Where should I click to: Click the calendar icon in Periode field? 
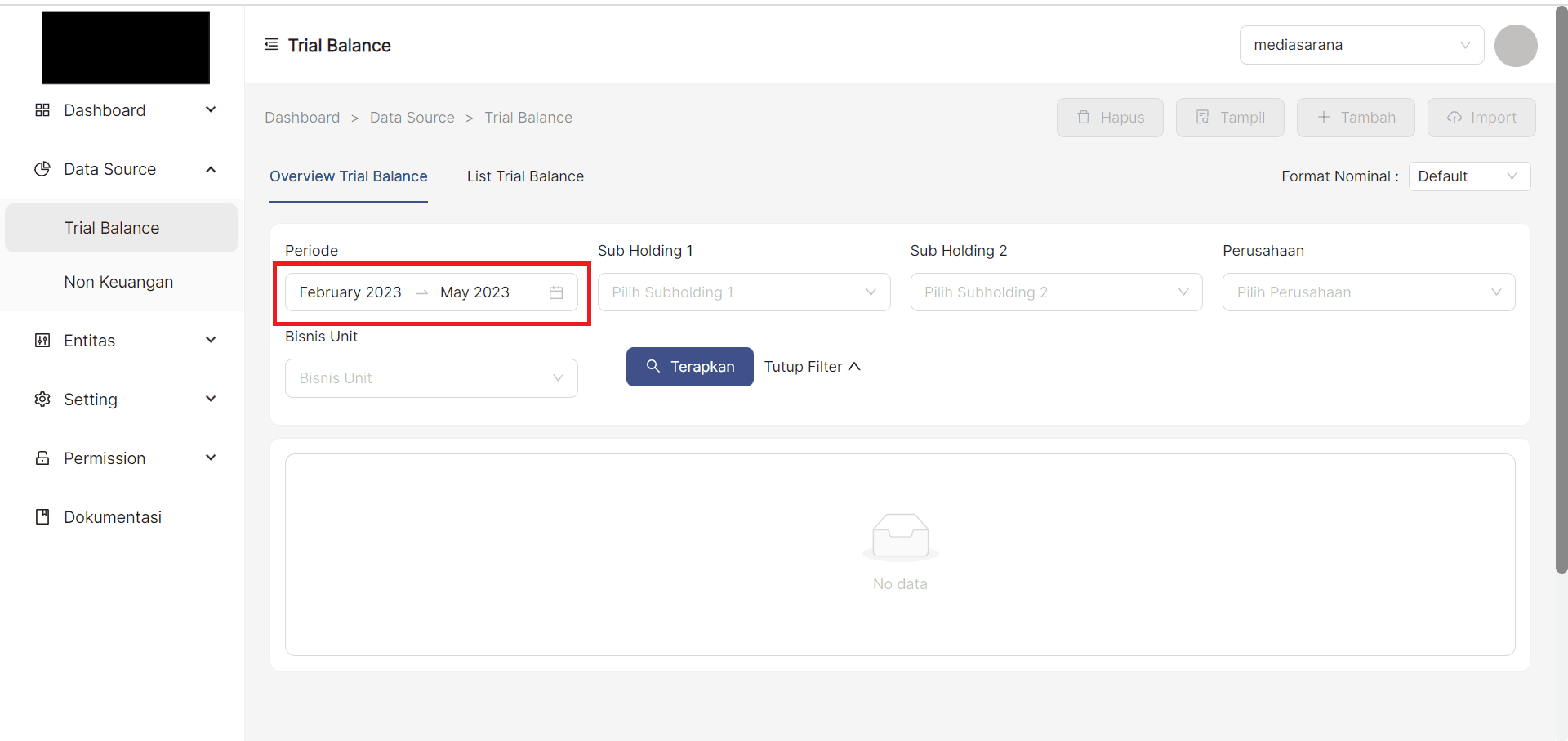(x=556, y=292)
